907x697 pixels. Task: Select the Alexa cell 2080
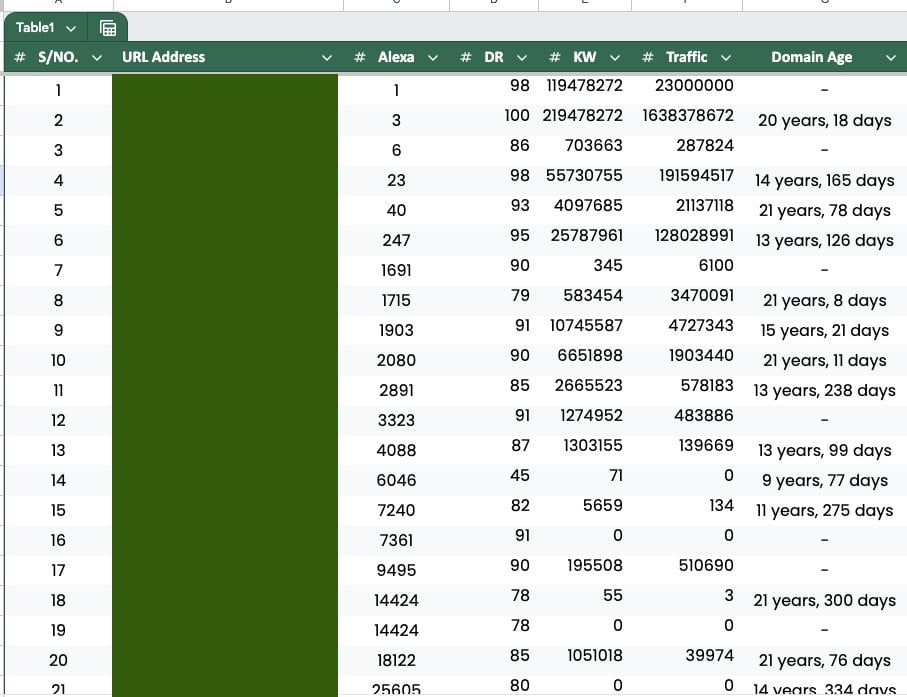396,360
